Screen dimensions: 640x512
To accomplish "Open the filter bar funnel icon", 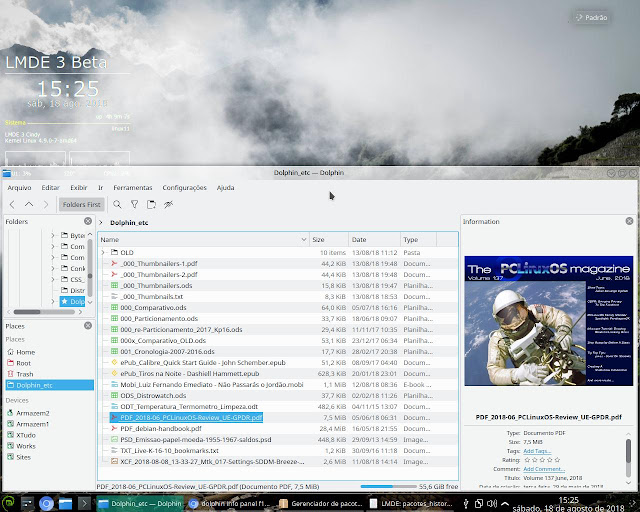I will [134, 205].
